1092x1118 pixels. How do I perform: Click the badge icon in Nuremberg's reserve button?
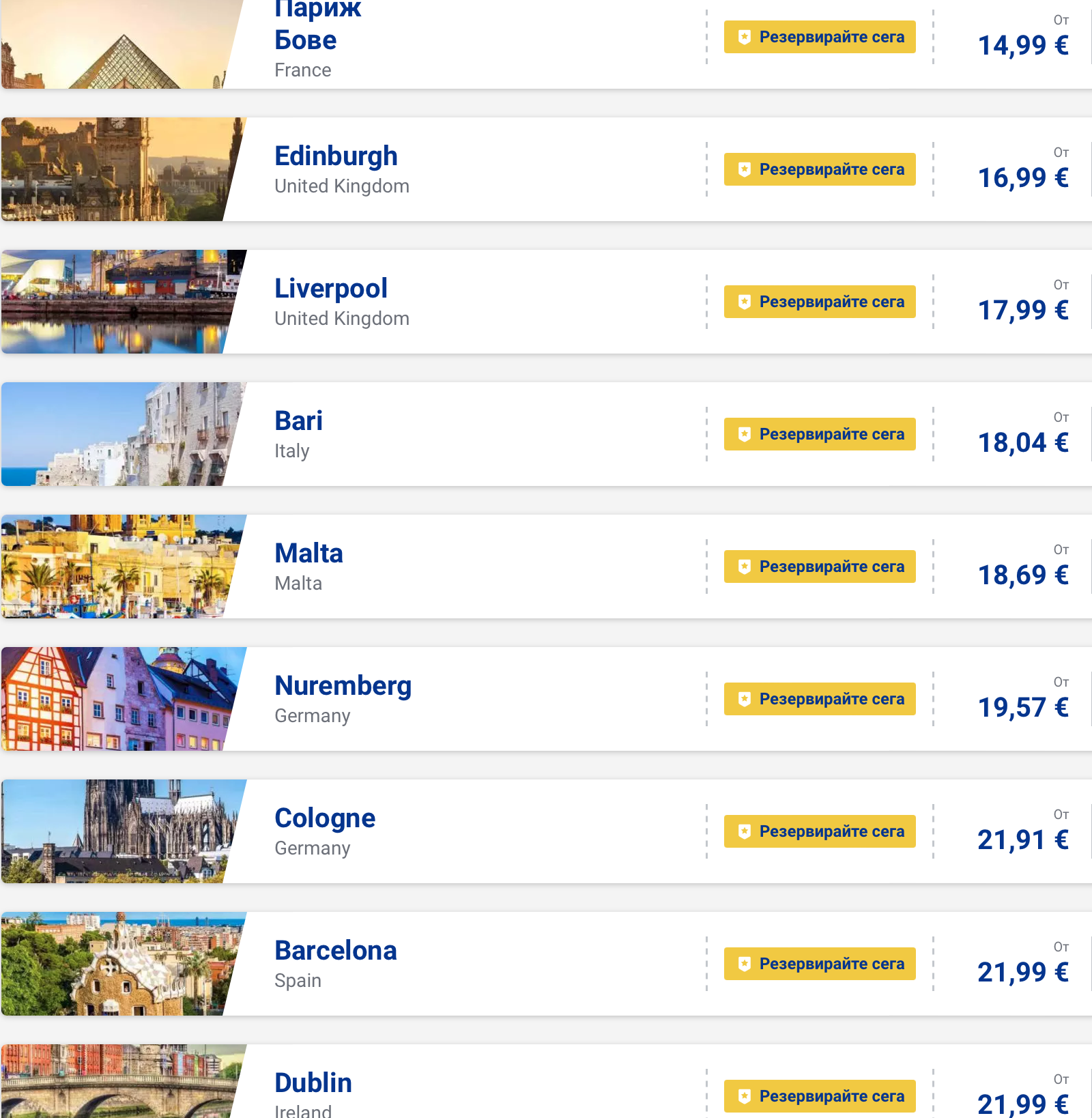745,699
